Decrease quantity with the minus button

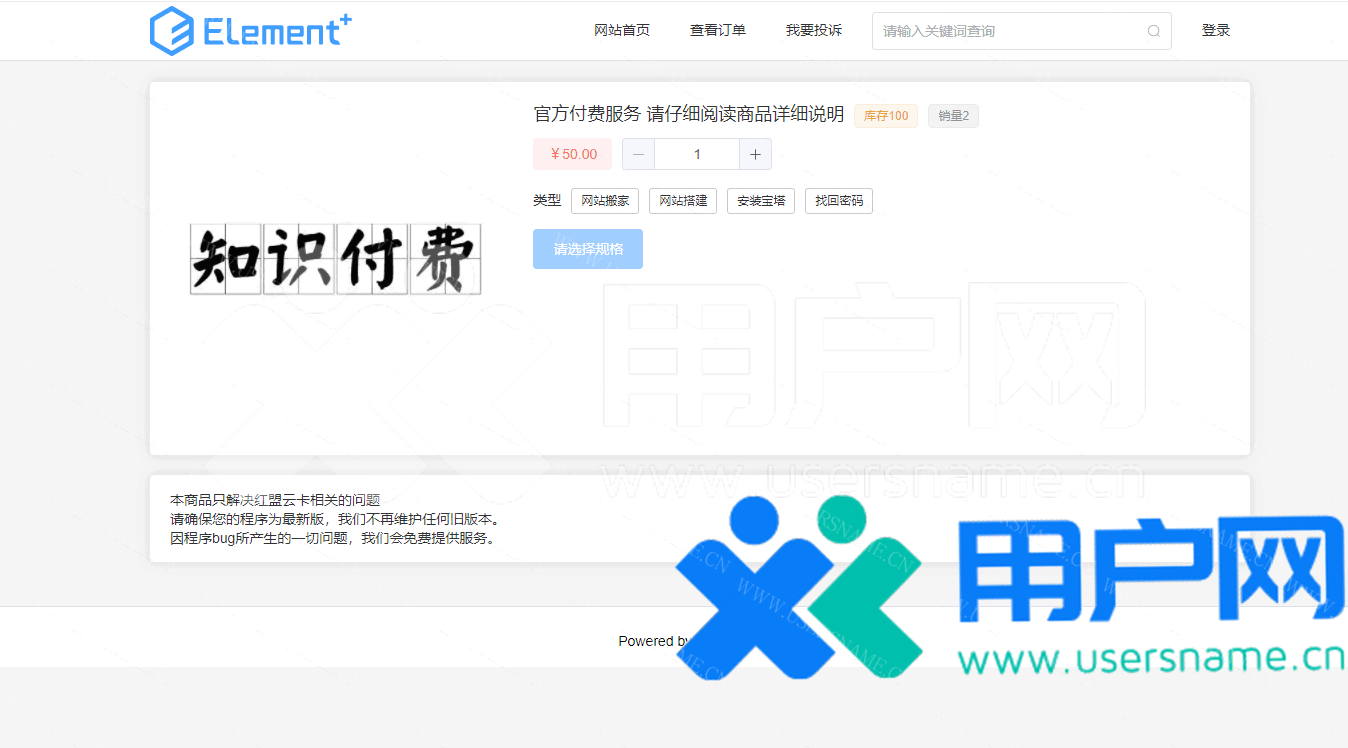(x=638, y=154)
